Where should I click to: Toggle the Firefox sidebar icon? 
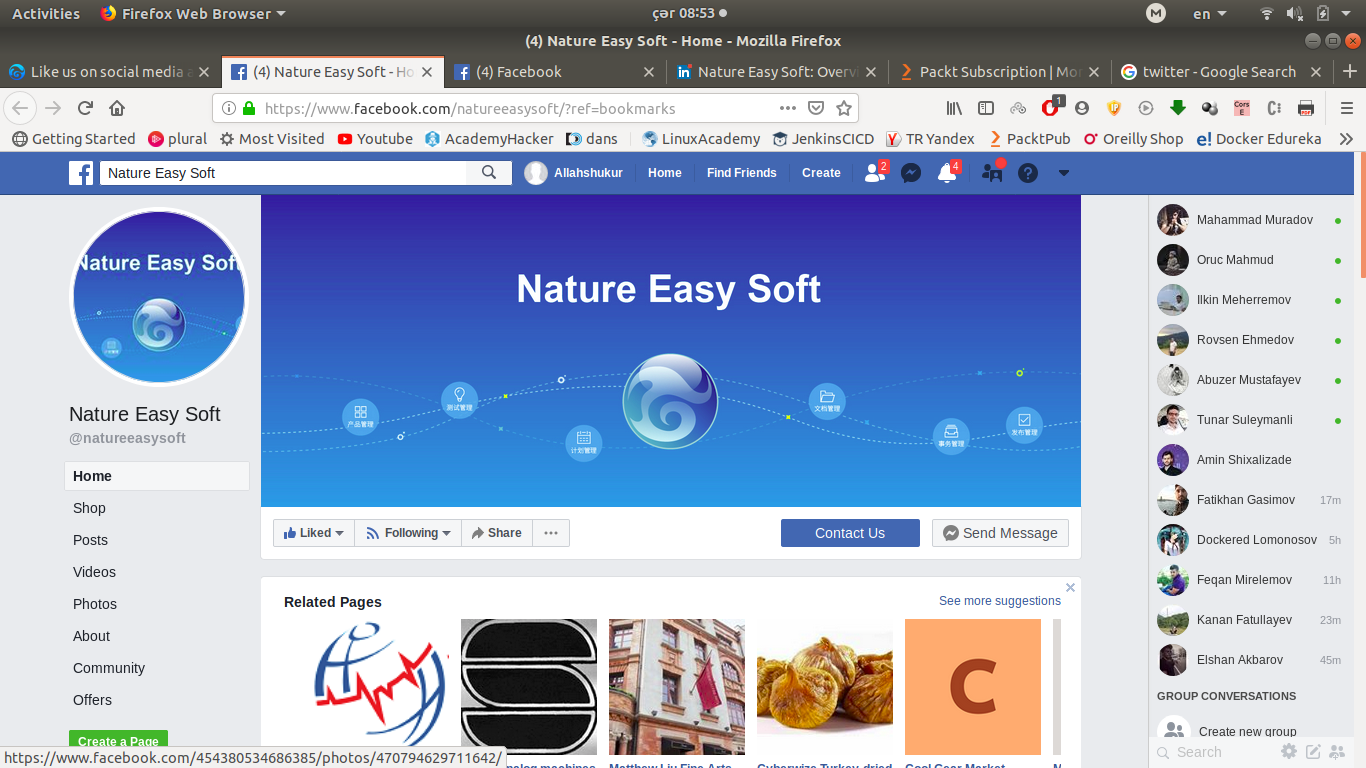tap(986, 108)
